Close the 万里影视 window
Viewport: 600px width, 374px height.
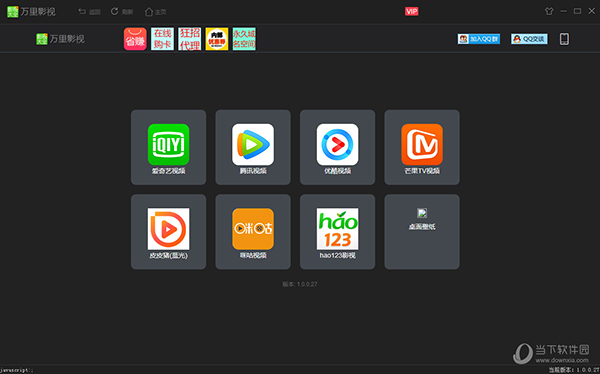click(x=591, y=11)
